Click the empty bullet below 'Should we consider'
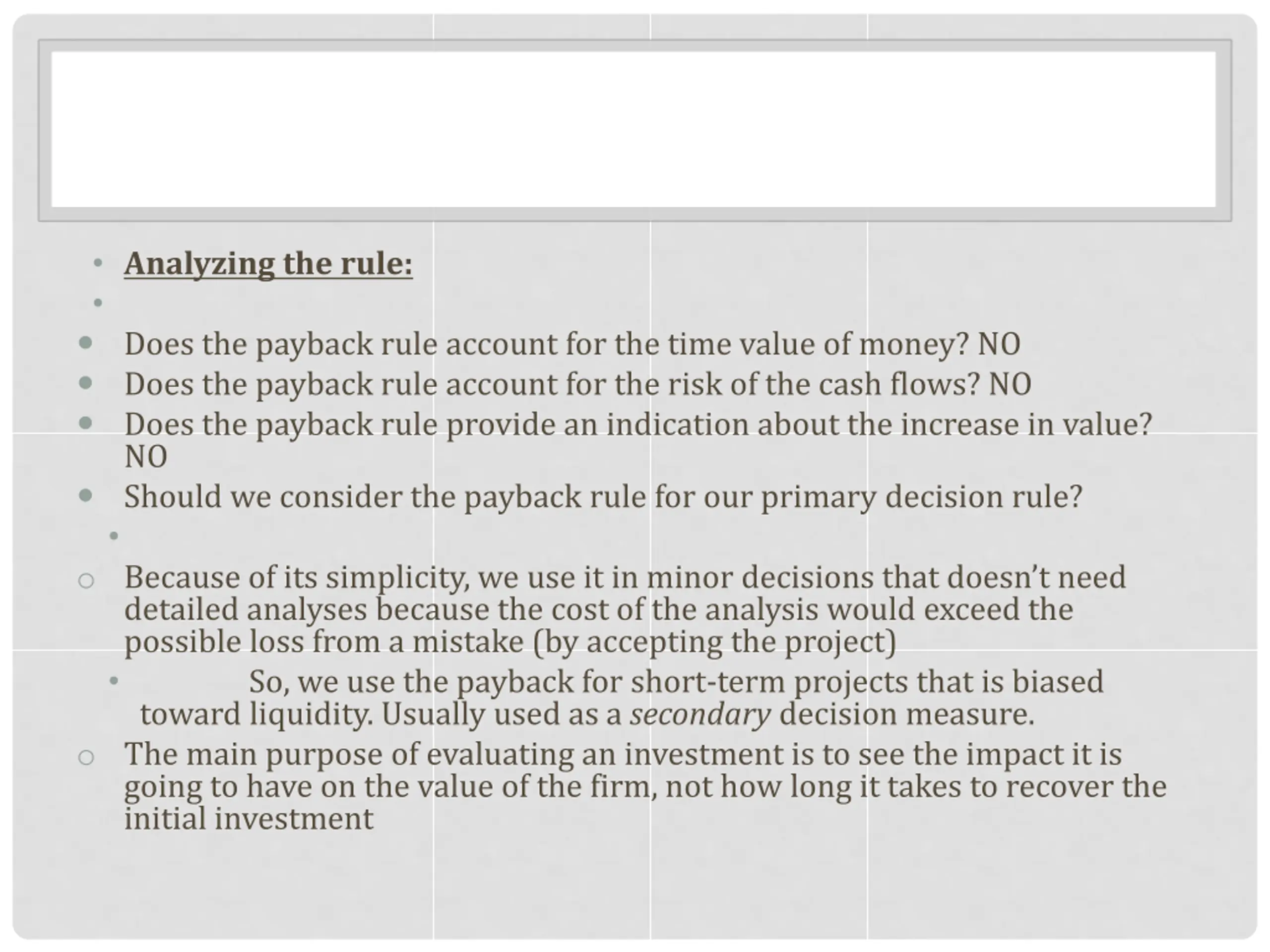 click(x=114, y=536)
